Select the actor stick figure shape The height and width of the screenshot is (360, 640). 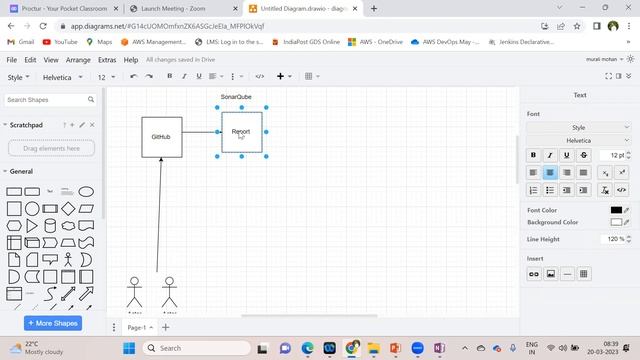point(68,260)
